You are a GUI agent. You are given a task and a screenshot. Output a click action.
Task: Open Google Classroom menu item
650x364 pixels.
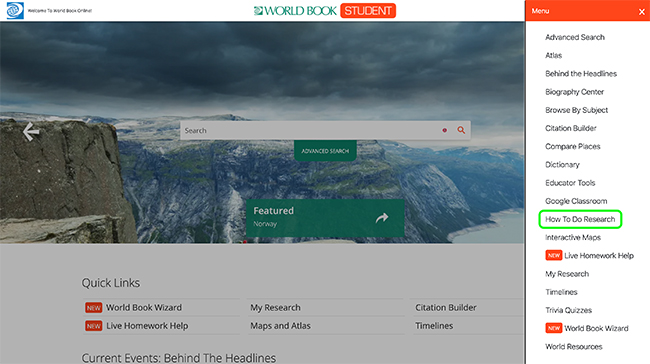tap(576, 201)
